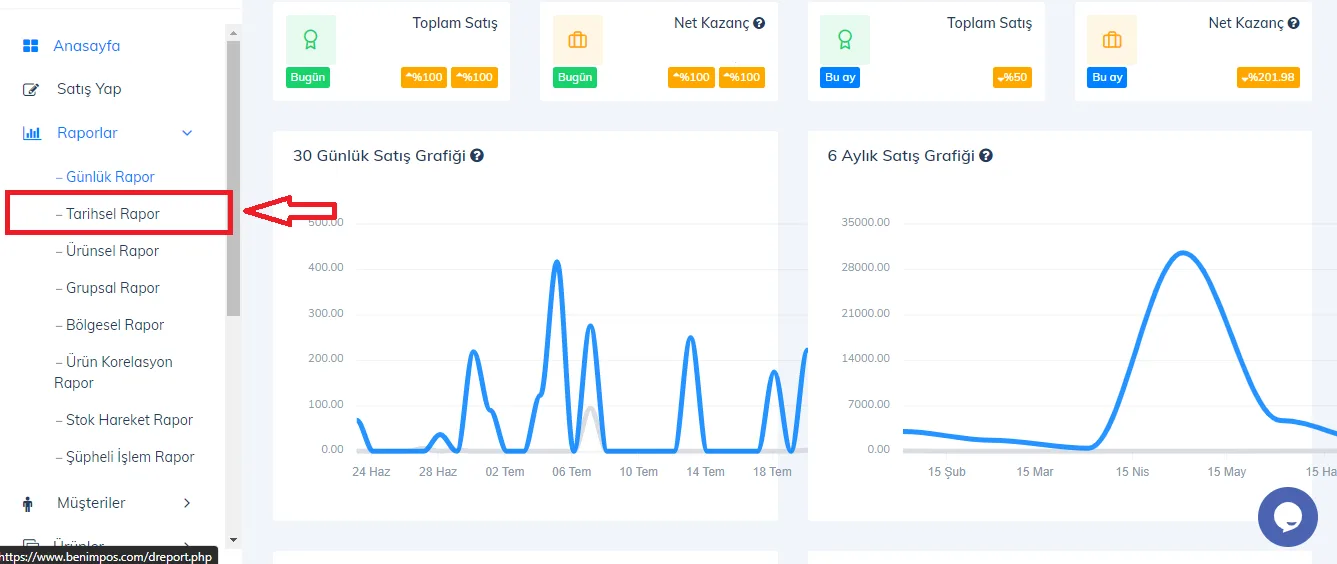Click help icon next to 6 Aylık Satış Grafiği
The height and width of the screenshot is (564, 1337).
click(x=986, y=156)
